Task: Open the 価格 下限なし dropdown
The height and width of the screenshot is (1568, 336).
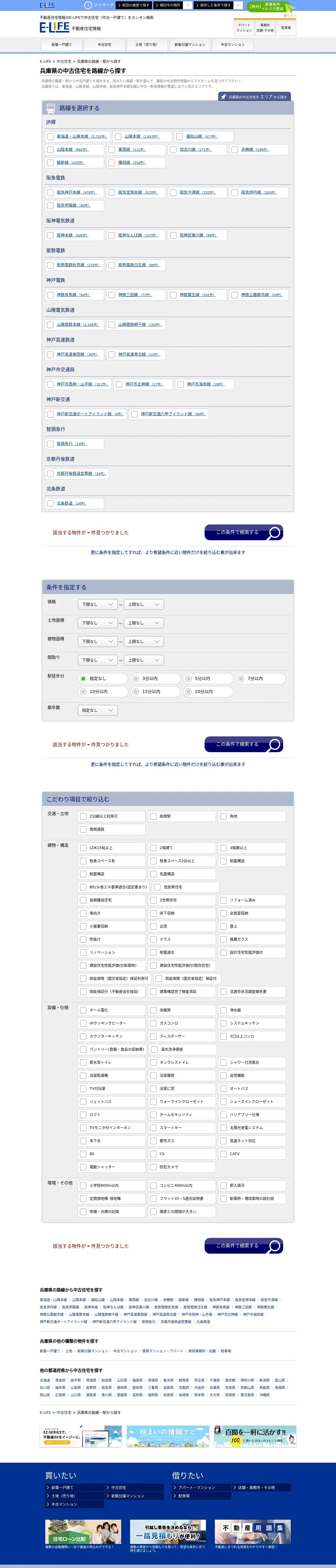Action: pos(98,604)
